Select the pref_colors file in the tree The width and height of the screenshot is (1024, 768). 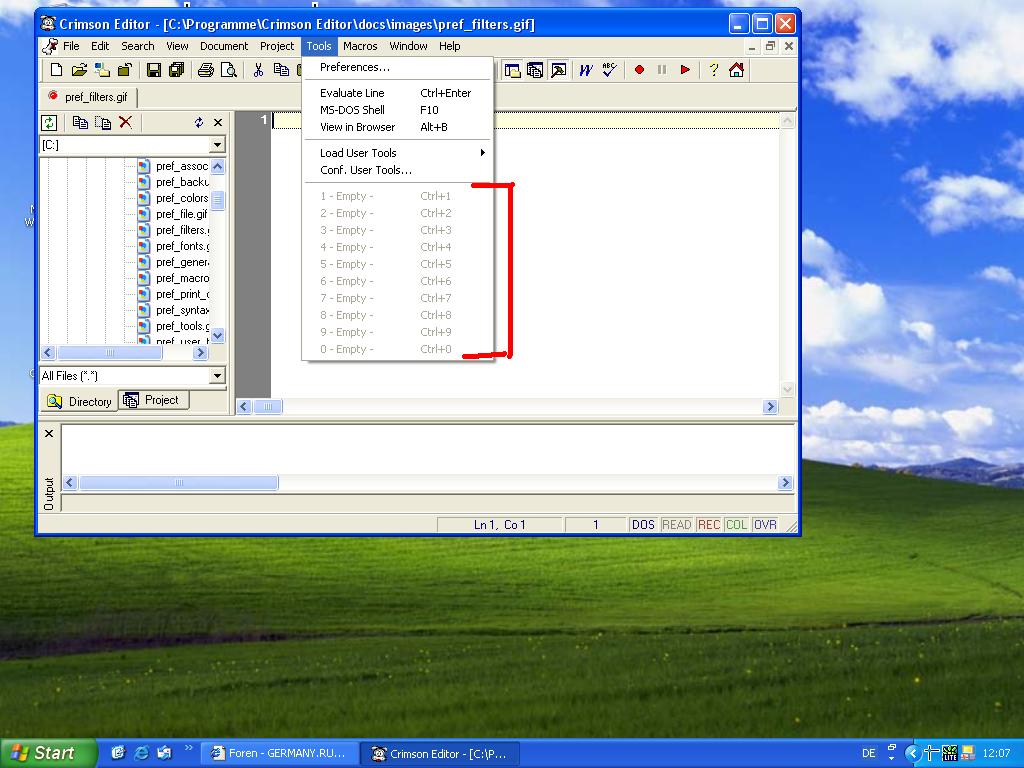click(182, 198)
